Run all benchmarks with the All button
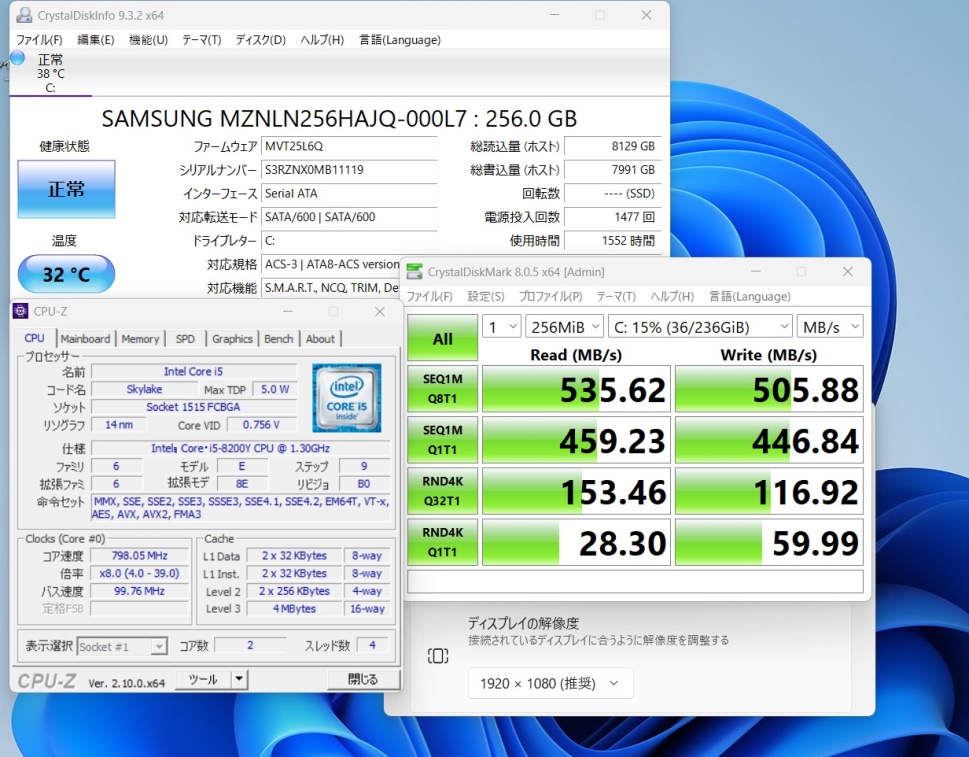969x757 pixels. click(x=442, y=338)
